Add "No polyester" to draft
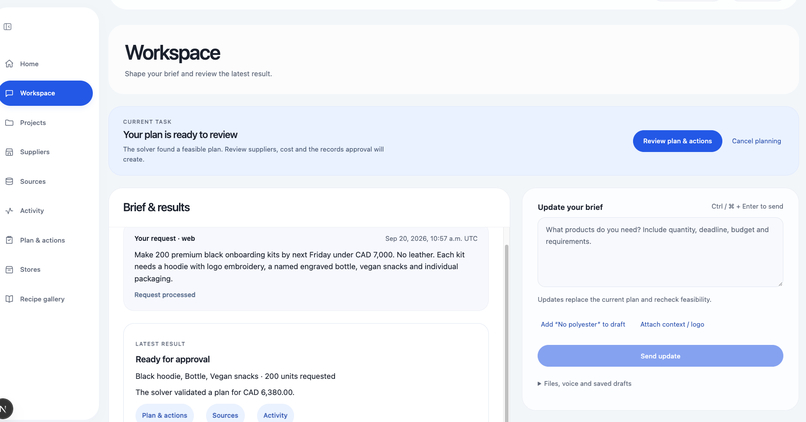This screenshot has width=806, height=422. pos(583,324)
